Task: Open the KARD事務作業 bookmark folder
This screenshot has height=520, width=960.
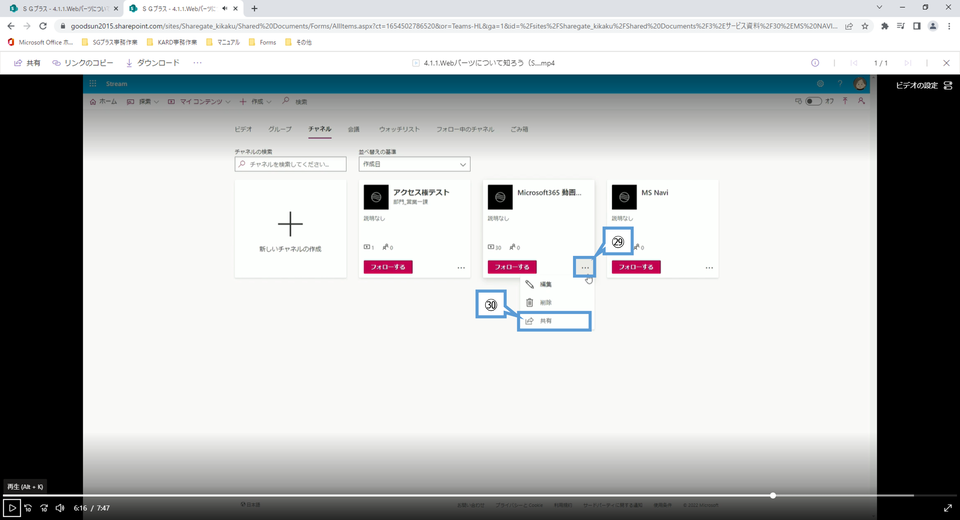Action: (x=172, y=42)
